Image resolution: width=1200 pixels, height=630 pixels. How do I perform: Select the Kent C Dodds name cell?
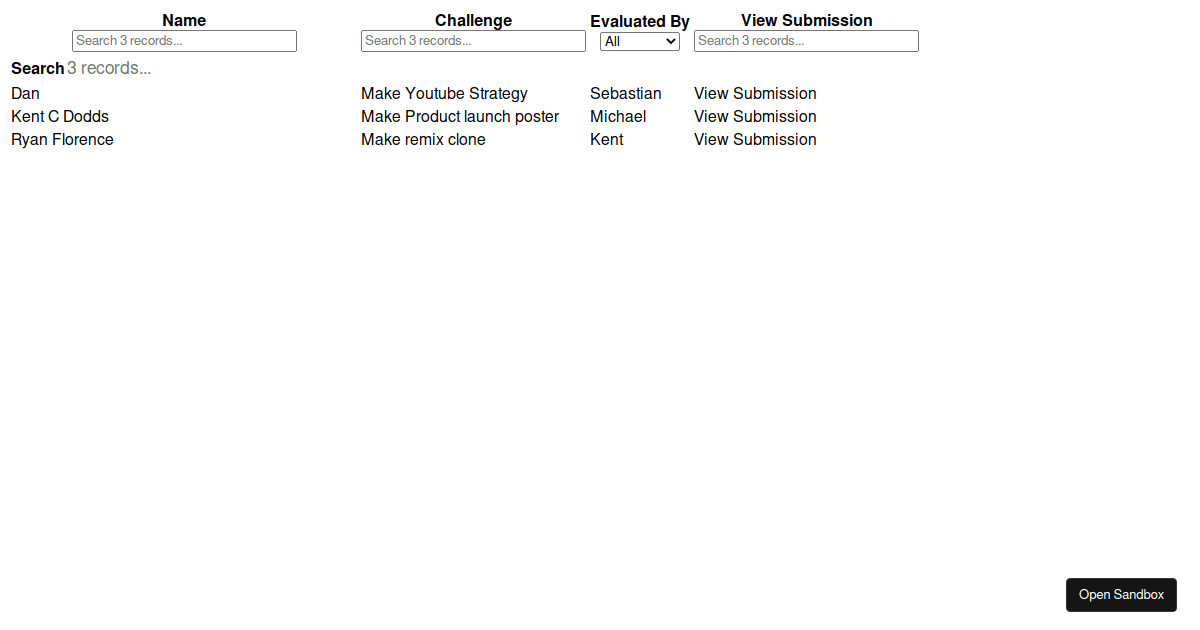coord(60,117)
